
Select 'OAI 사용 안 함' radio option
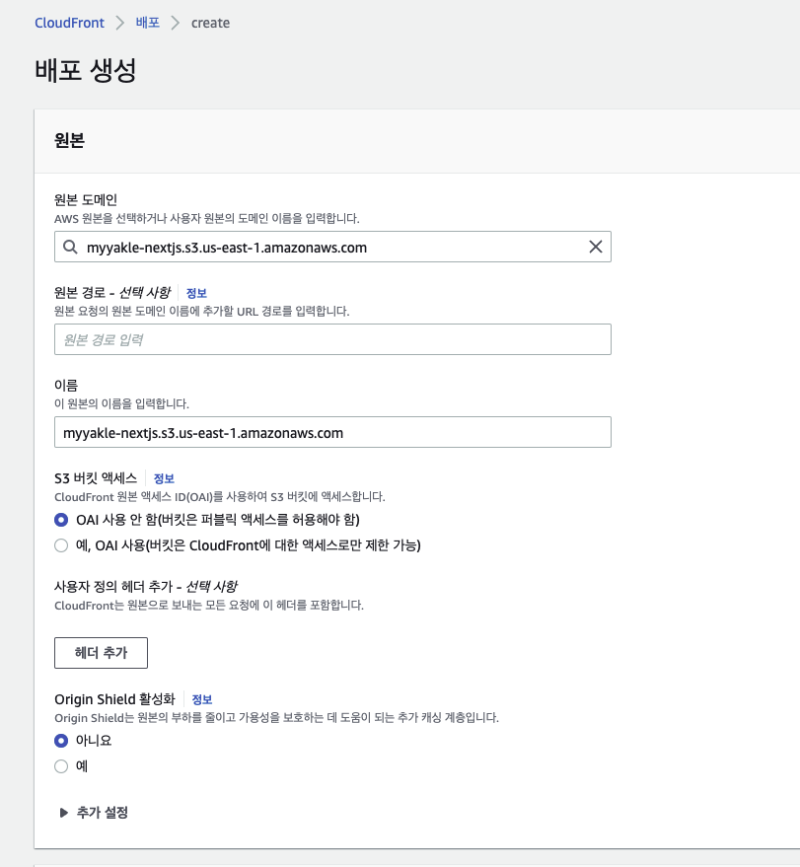pyautogui.click(x=61, y=520)
